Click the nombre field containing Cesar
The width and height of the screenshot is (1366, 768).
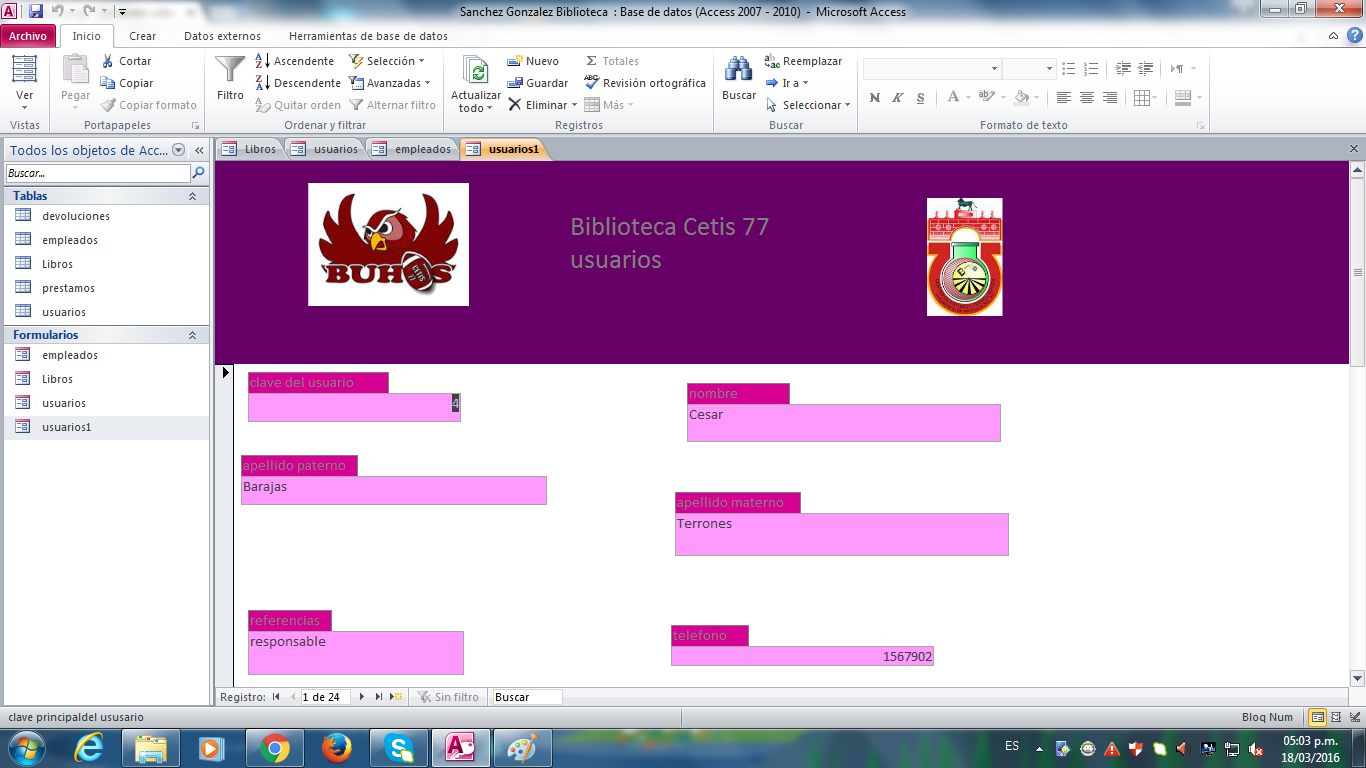point(843,422)
